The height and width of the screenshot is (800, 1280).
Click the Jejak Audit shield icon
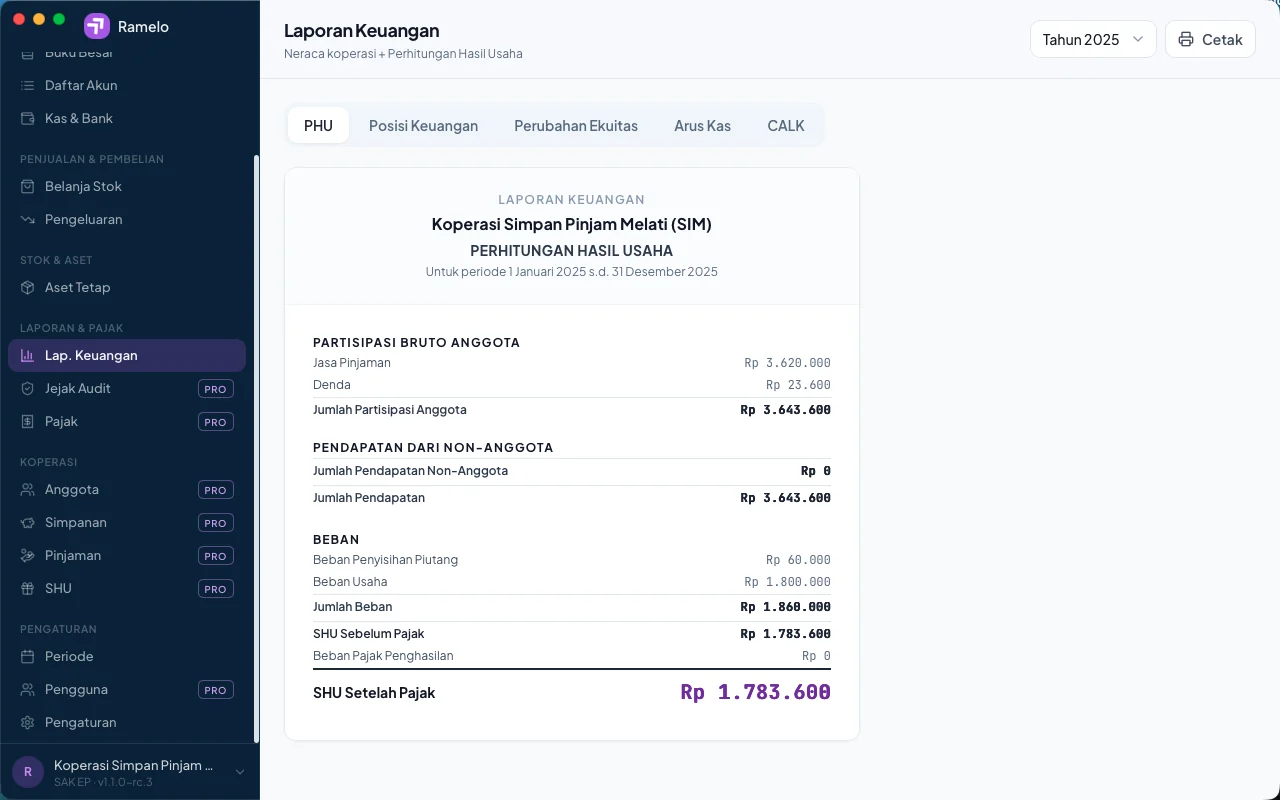coord(27,388)
